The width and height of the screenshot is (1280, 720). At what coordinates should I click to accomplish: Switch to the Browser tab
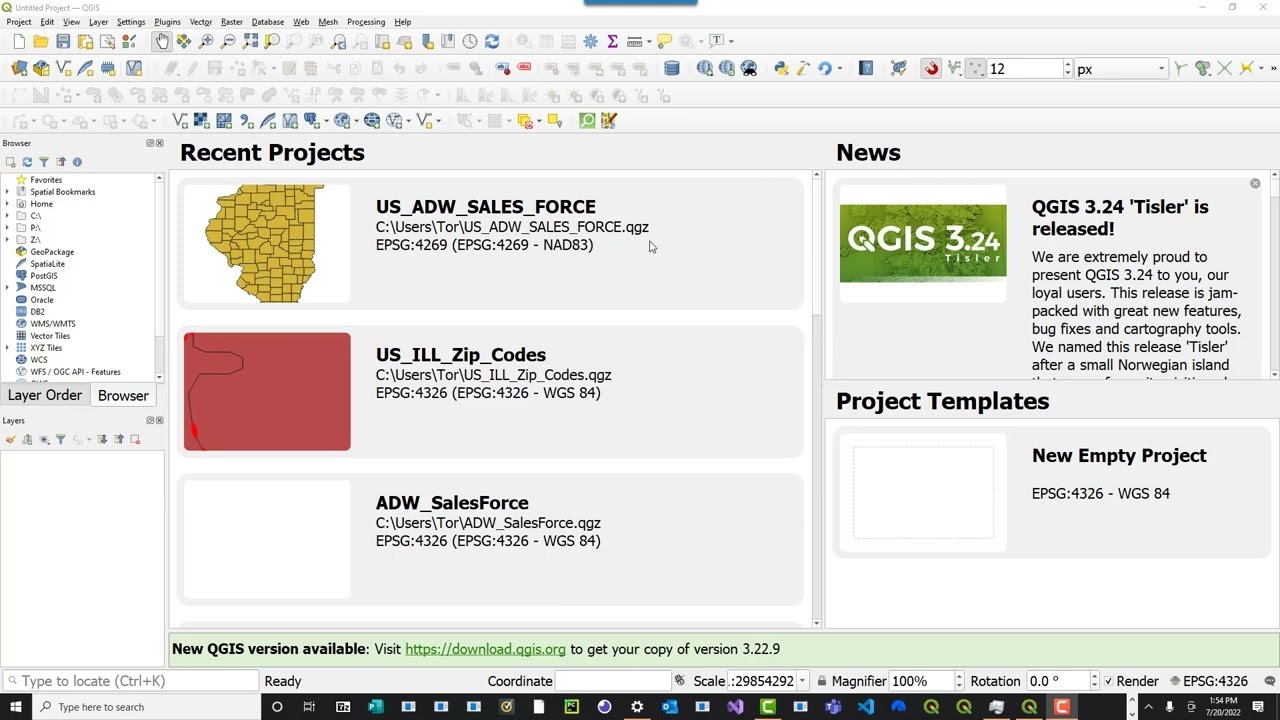point(123,395)
